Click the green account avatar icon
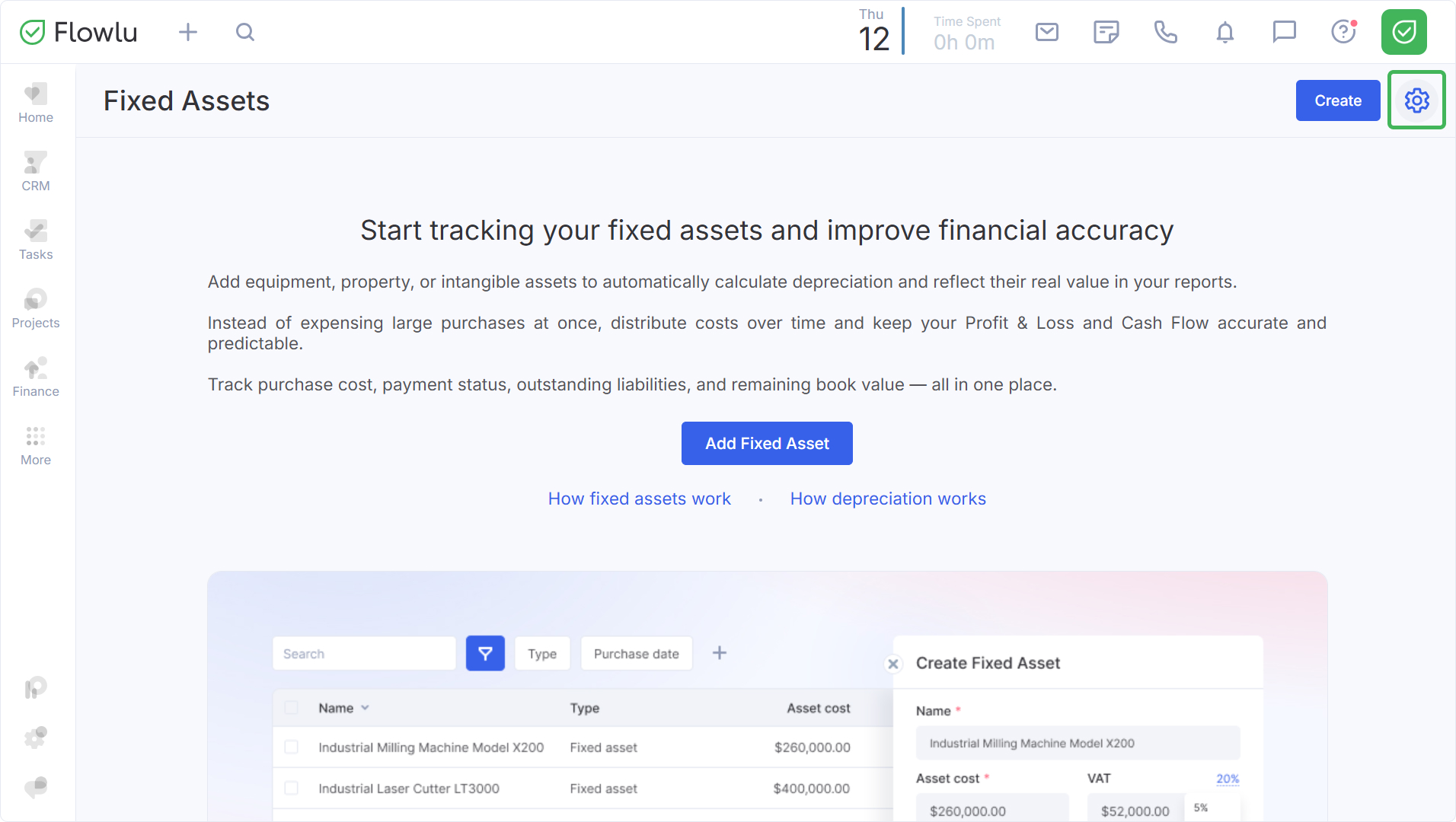 point(1403,32)
